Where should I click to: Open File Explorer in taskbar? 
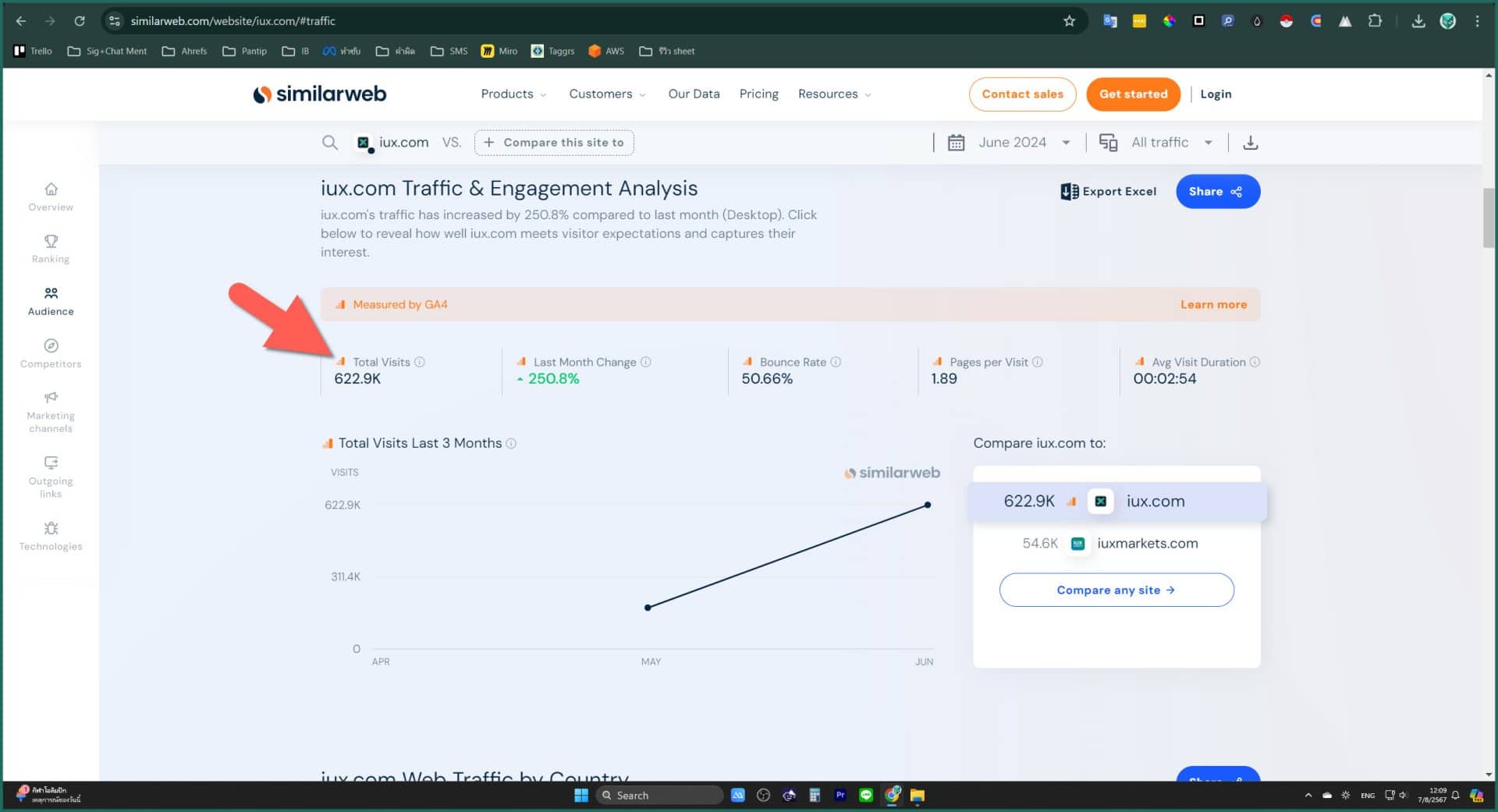click(918, 795)
